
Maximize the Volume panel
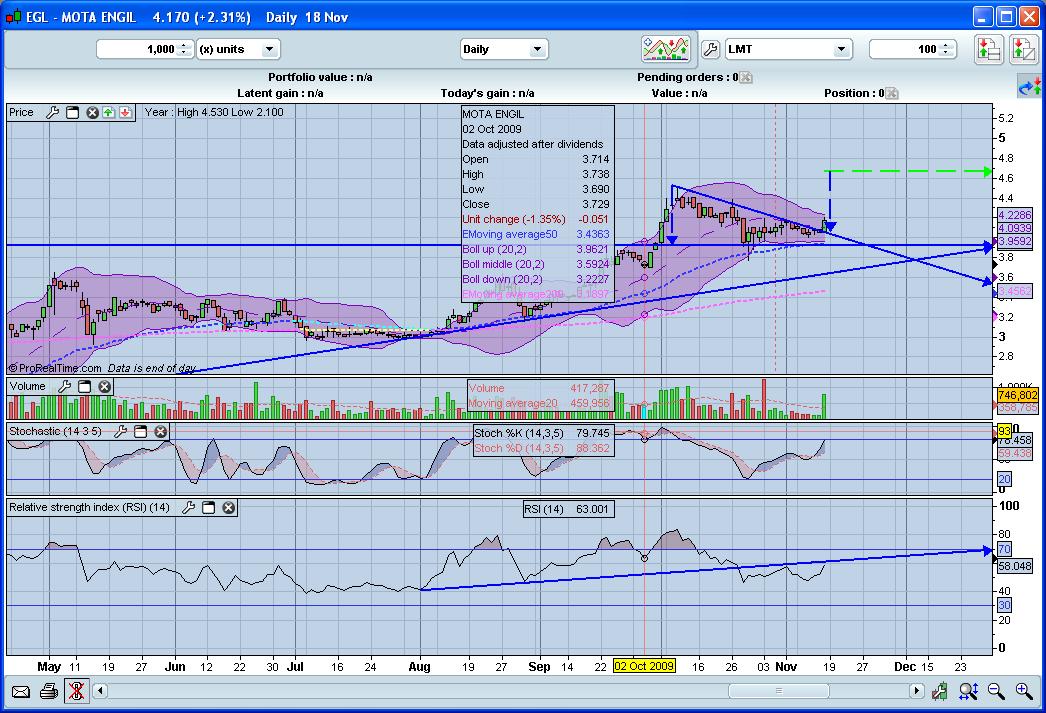pos(85,386)
